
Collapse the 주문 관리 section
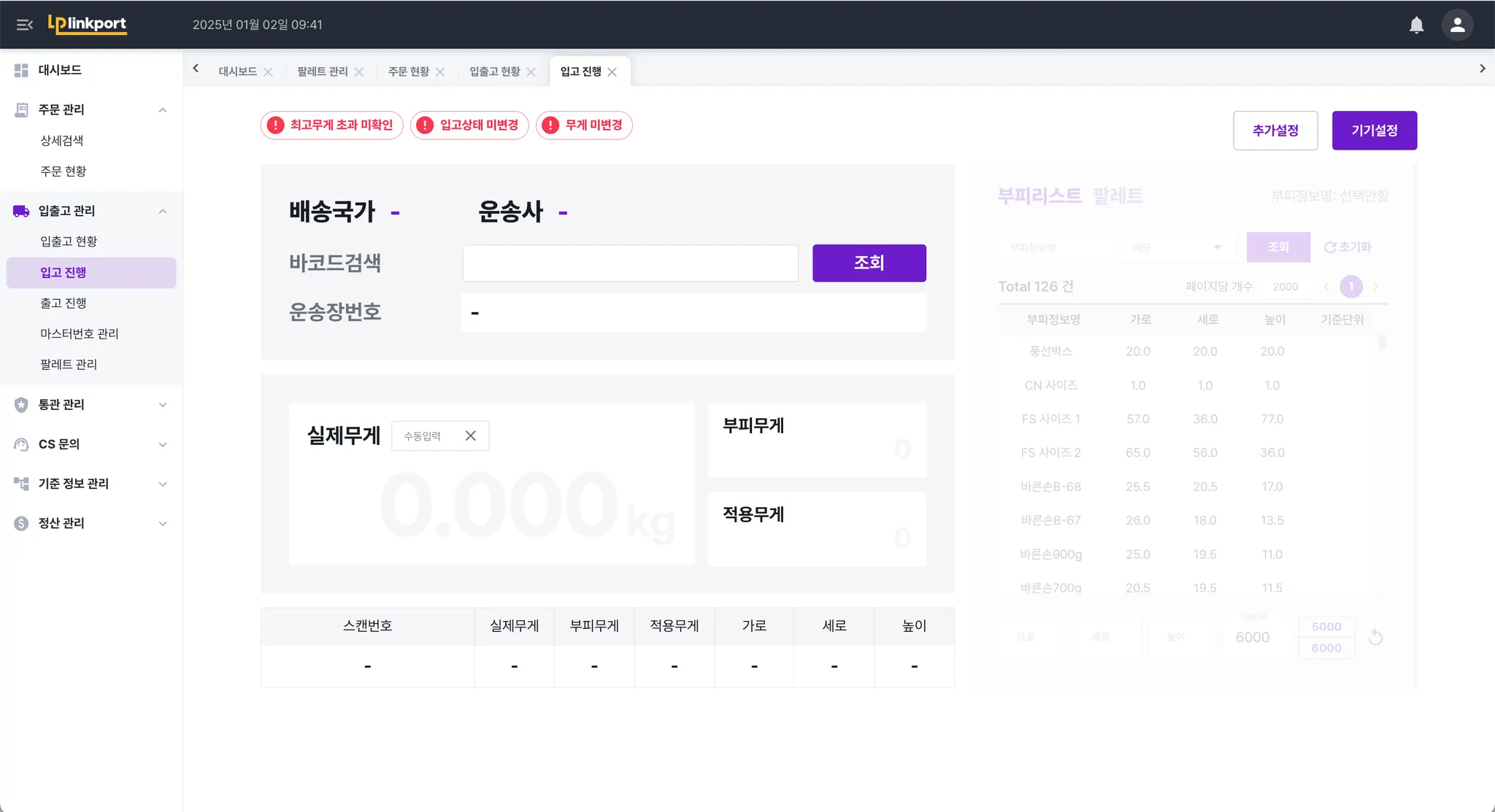pos(163,109)
